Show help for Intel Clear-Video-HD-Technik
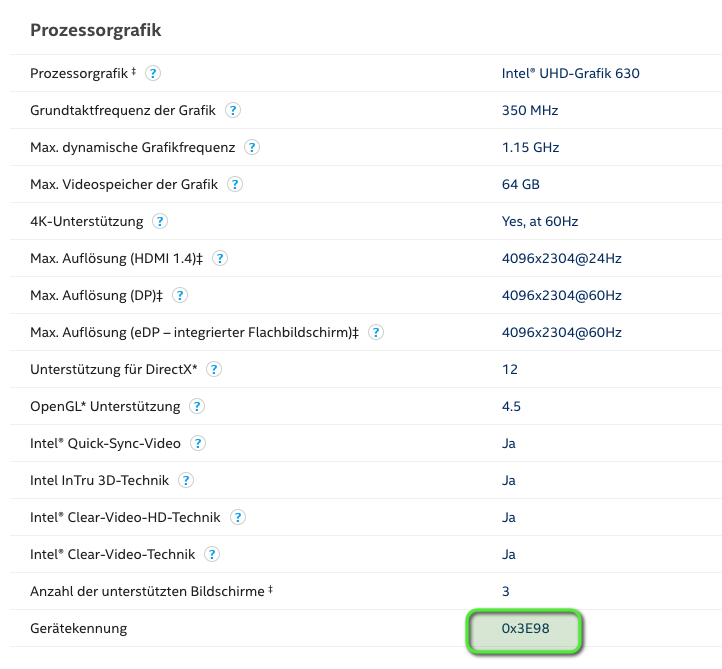The height and width of the screenshot is (669, 722). click(238, 517)
